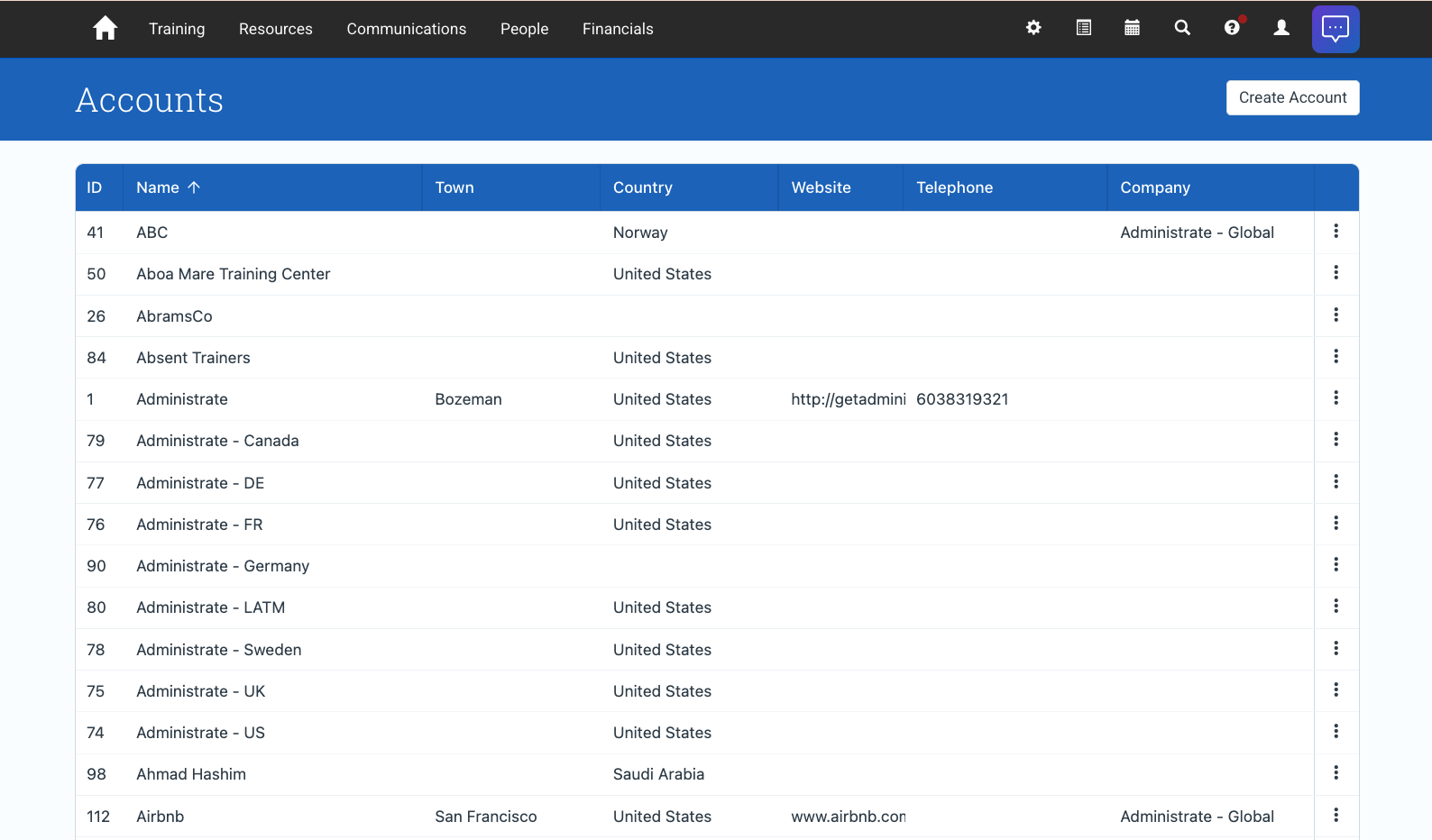Open the help question mark icon
The image size is (1432, 840).
(x=1232, y=28)
